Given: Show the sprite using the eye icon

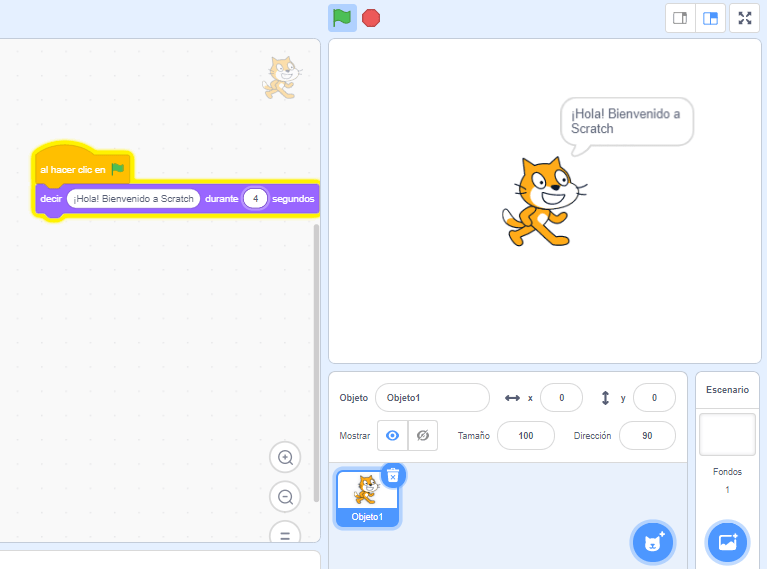Looking at the screenshot, I should [392, 435].
